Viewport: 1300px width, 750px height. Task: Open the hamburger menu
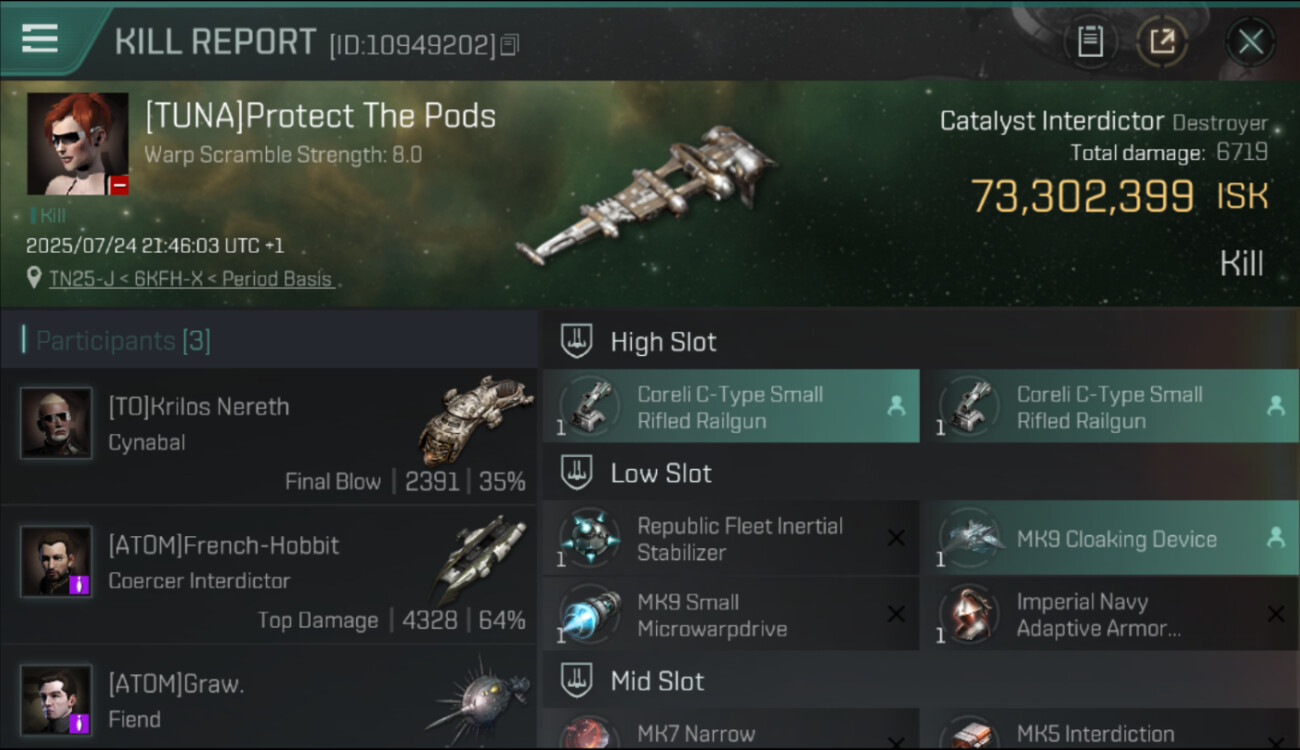tap(39, 39)
